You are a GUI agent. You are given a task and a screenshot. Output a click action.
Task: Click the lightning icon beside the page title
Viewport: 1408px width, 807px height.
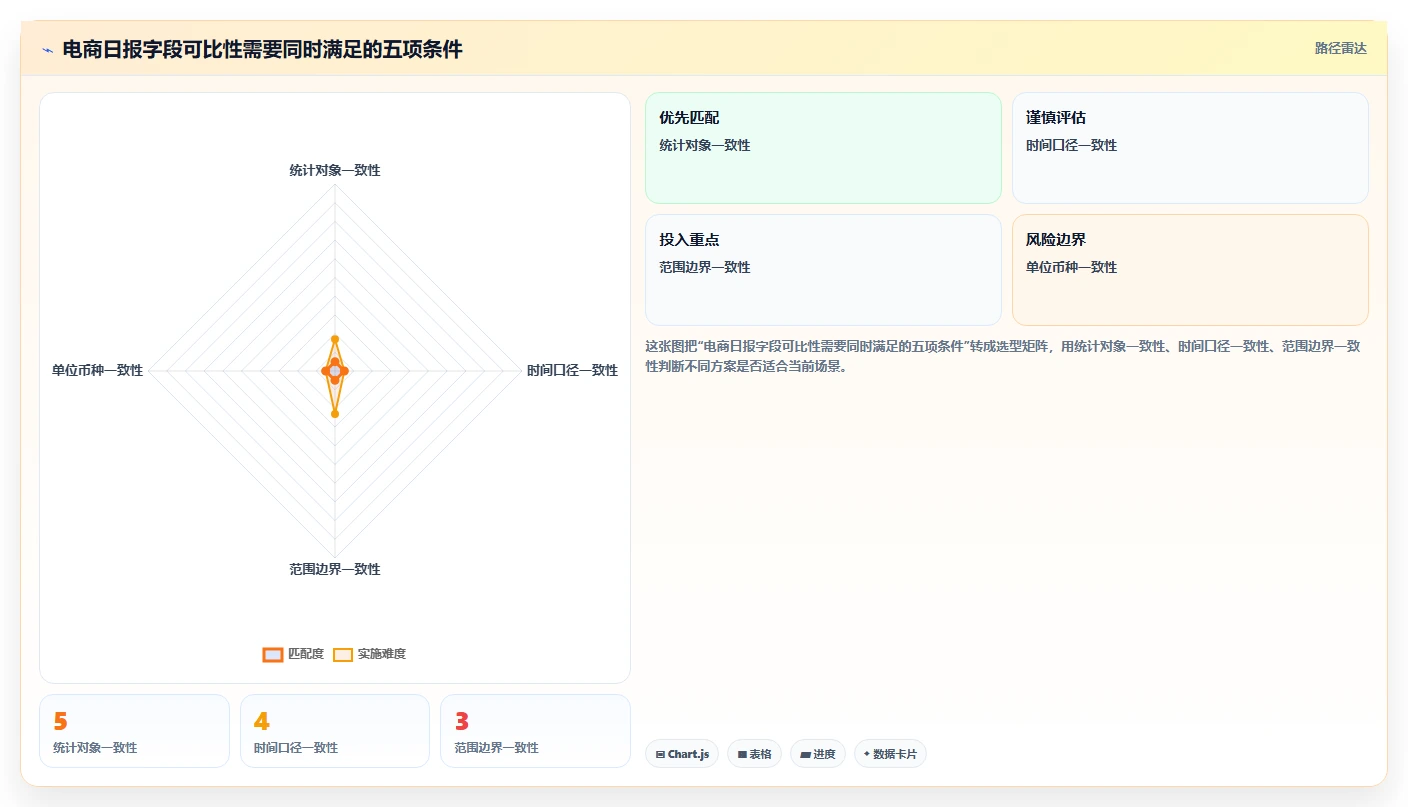click(x=47, y=50)
